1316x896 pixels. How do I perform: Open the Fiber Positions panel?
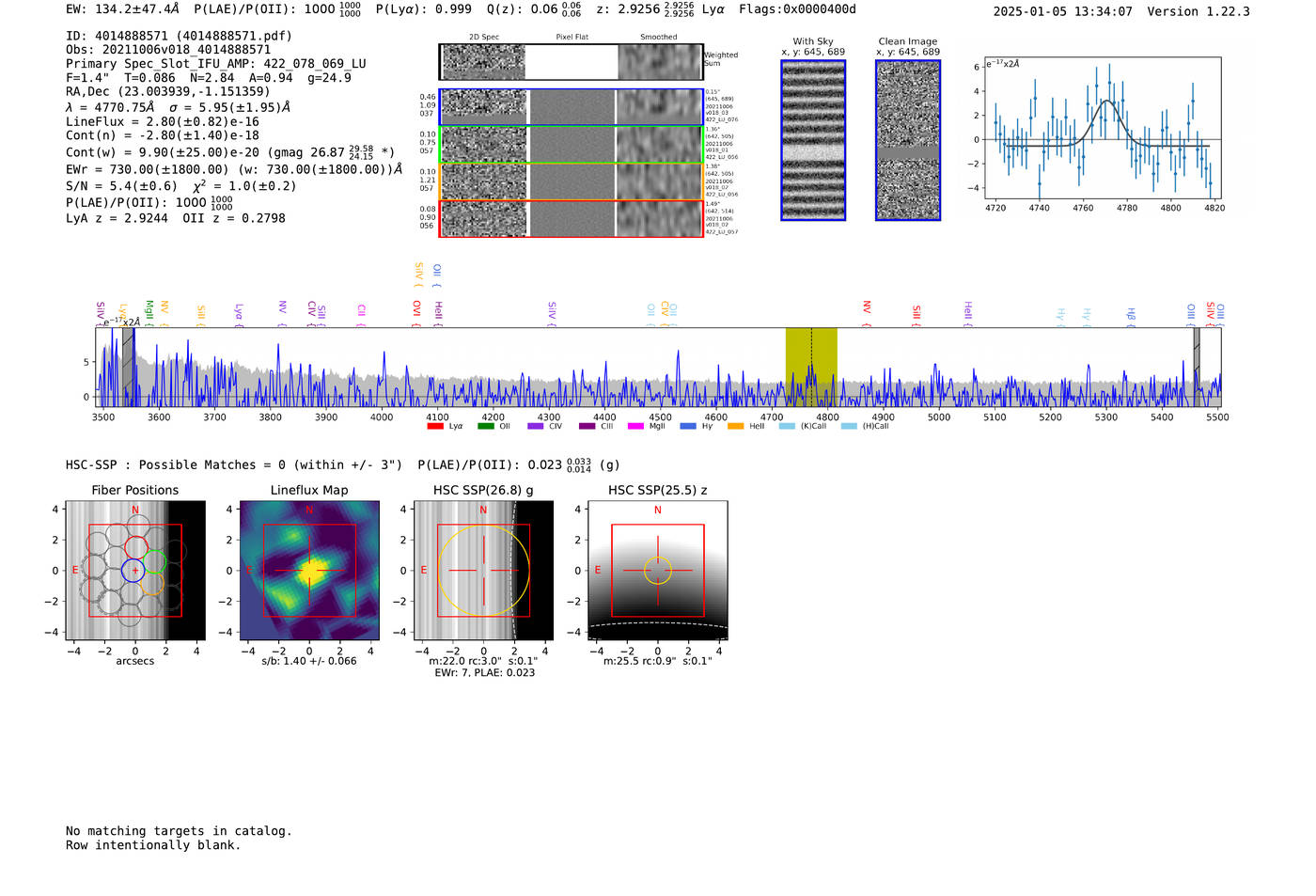135,571
